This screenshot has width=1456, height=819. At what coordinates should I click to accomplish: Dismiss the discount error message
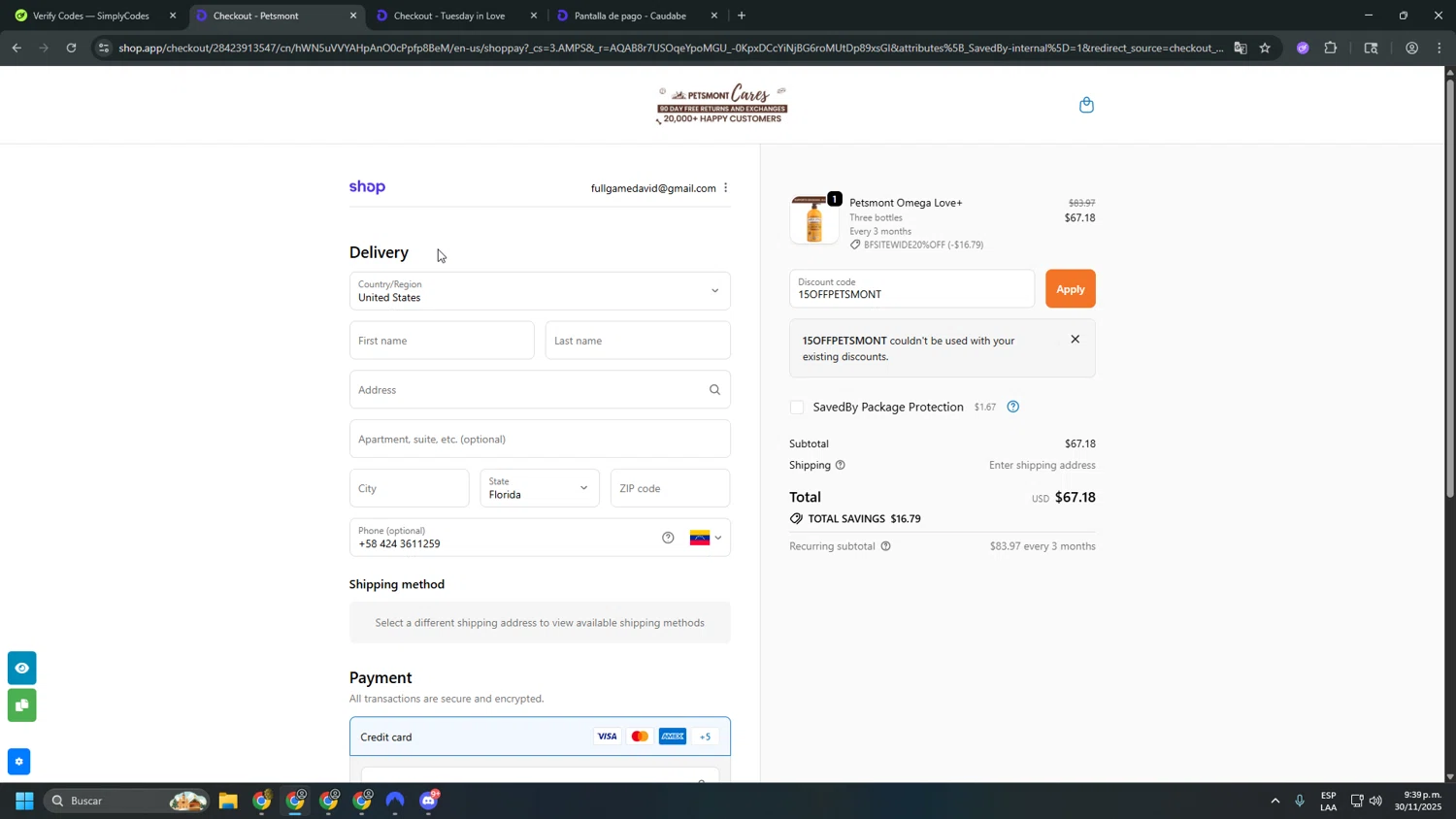(x=1075, y=340)
